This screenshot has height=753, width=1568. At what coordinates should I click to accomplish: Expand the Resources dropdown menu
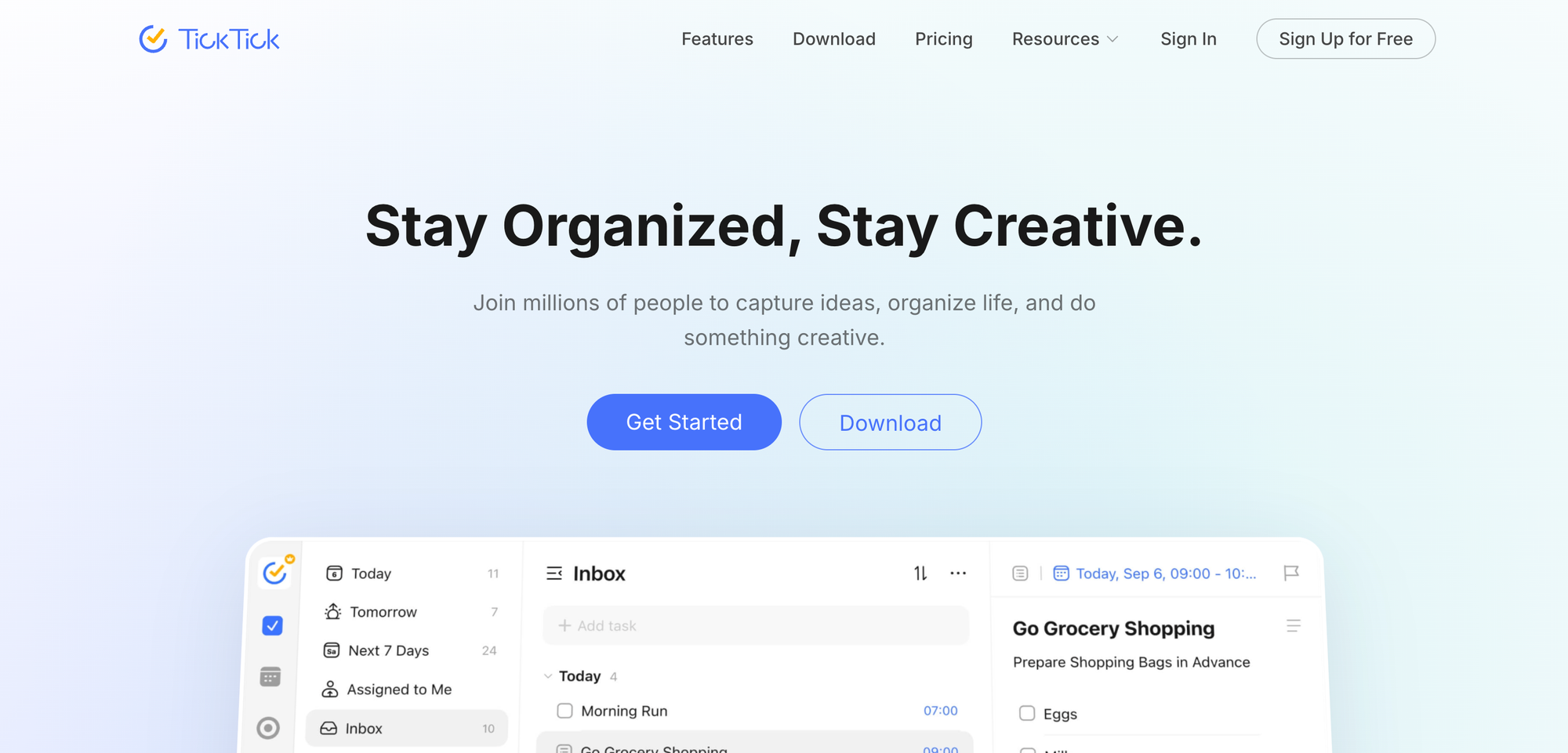pos(1065,38)
